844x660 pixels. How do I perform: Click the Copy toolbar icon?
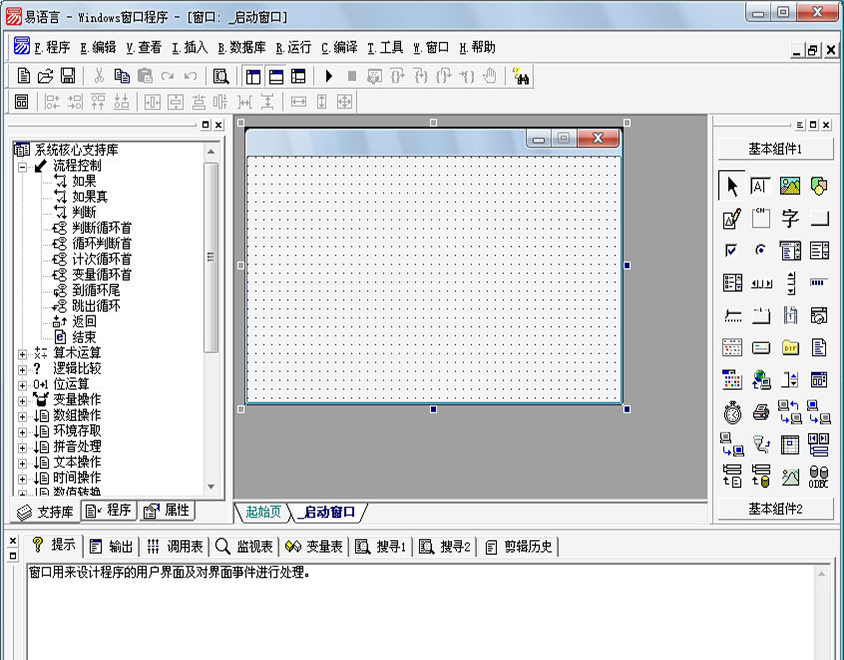pyautogui.click(x=122, y=76)
